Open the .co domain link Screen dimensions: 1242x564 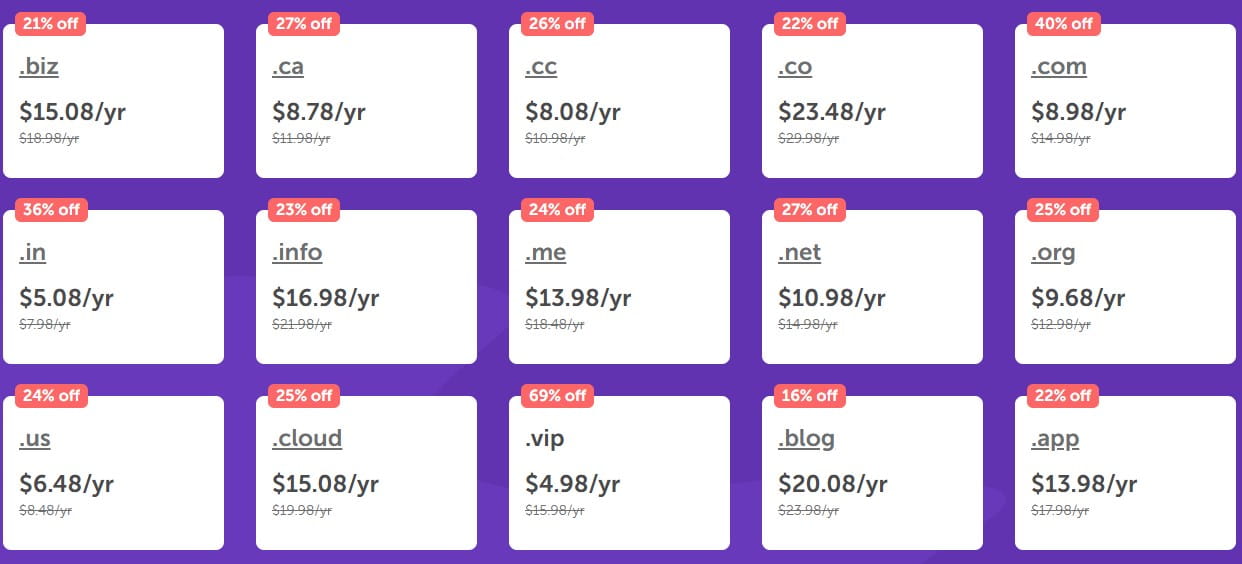pos(795,67)
